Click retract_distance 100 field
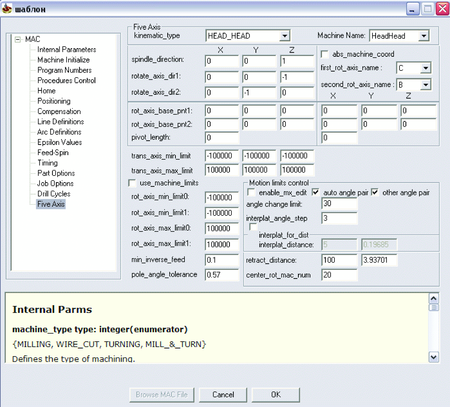Image resolution: width=450 pixels, height=407 pixels. click(339, 260)
